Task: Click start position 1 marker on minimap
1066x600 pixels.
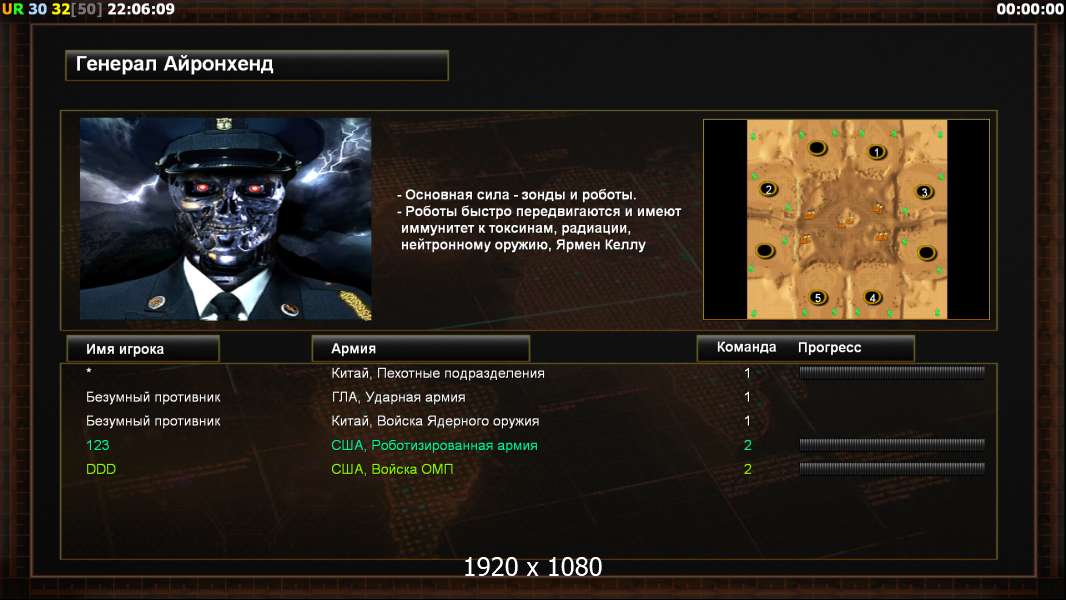Action: click(x=876, y=152)
